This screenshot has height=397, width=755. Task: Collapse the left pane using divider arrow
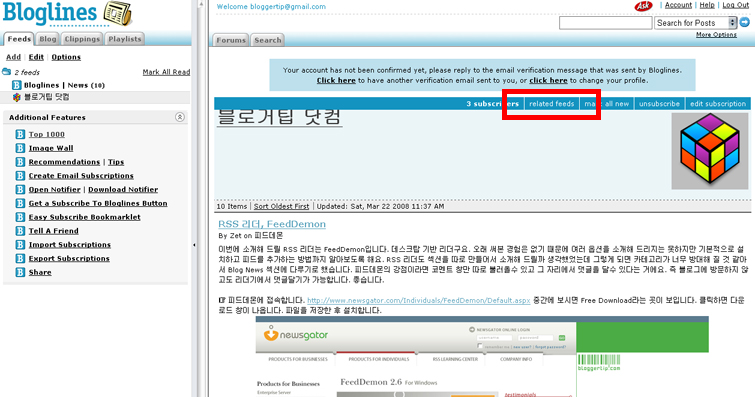click(194, 245)
